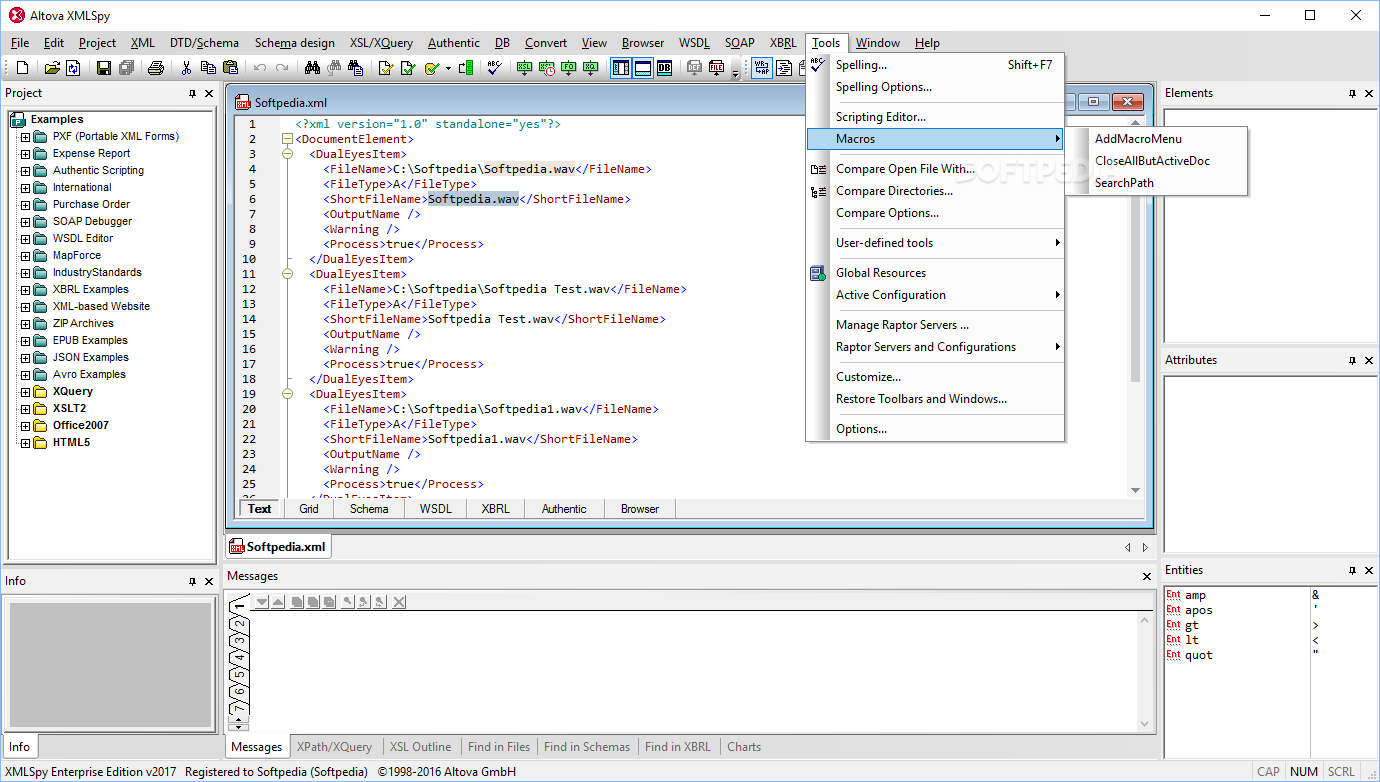Click the XSL-FO transformation icon
This screenshot has width=1380, height=782.
[569, 68]
